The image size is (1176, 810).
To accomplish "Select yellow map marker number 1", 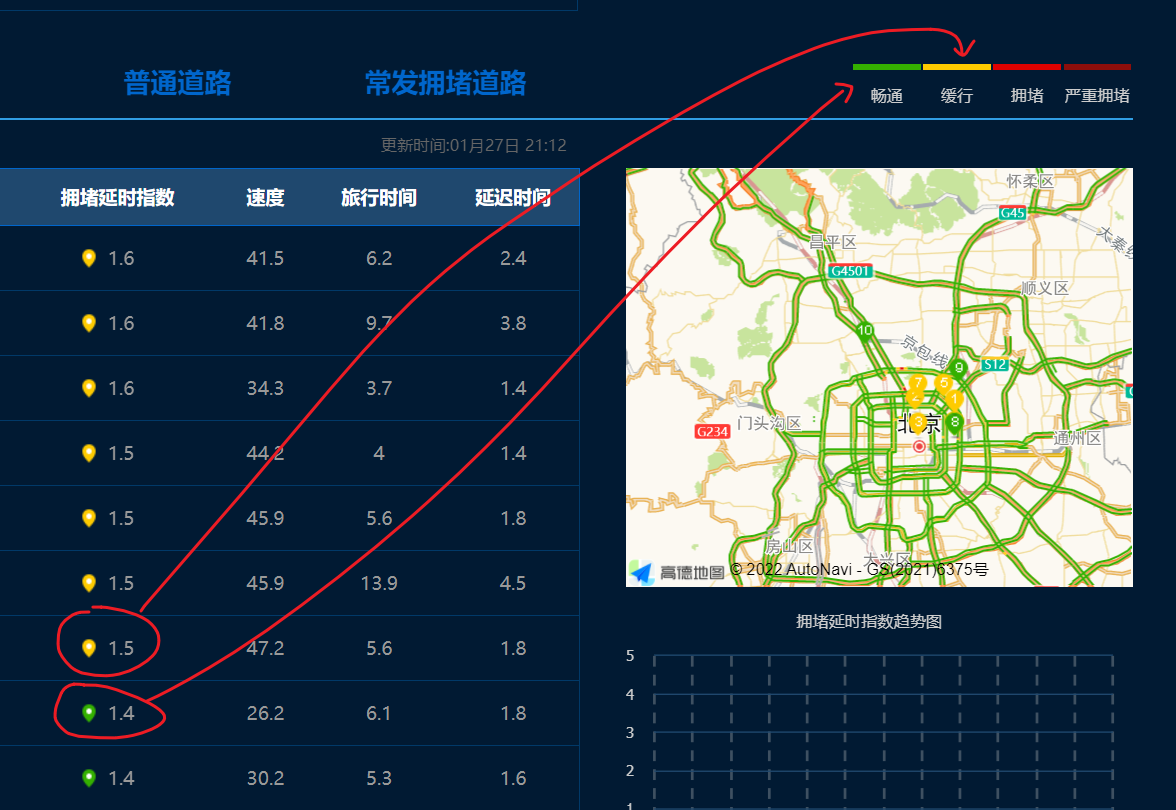I will click(x=954, y=400).
